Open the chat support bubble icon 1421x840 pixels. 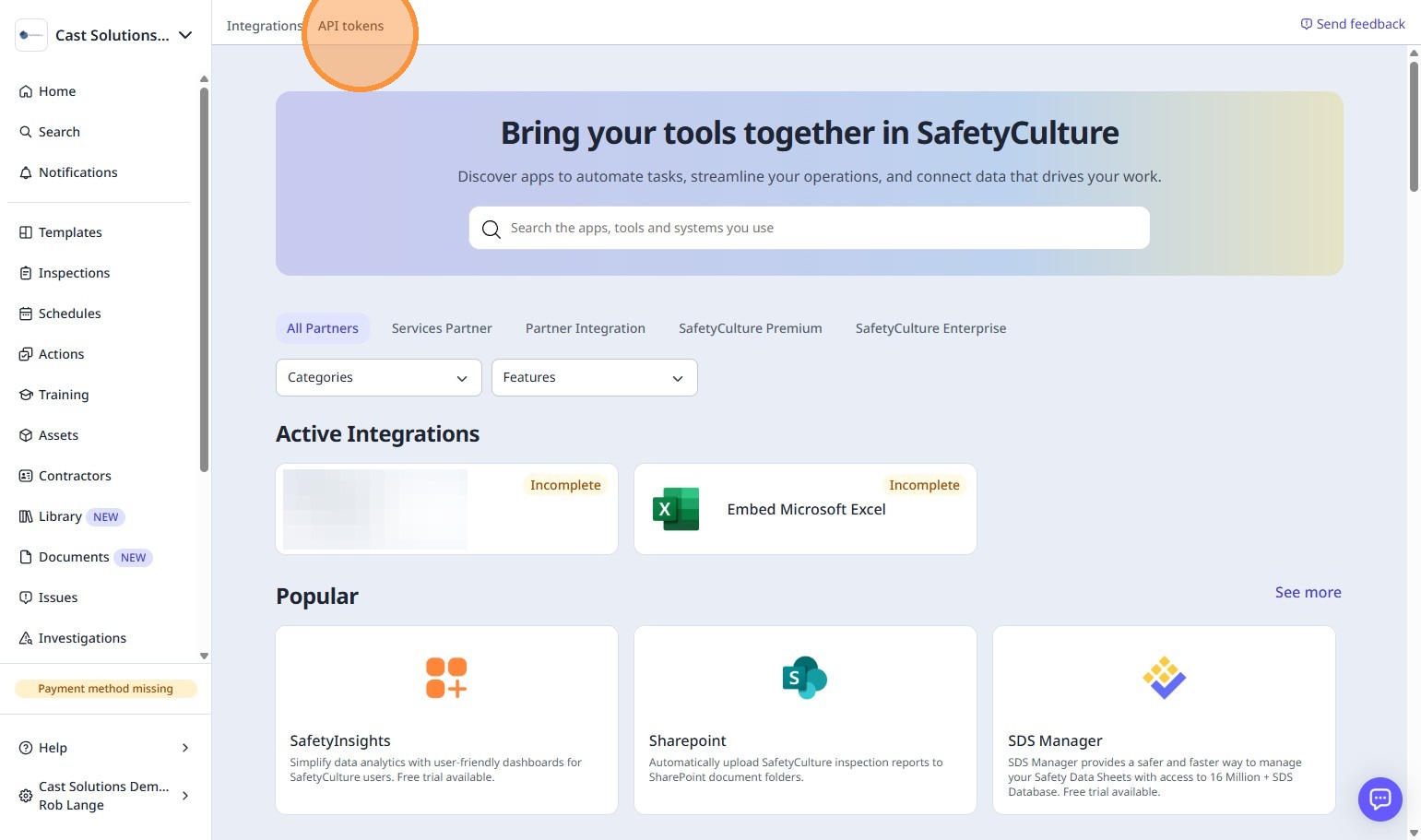[1380, 799]
